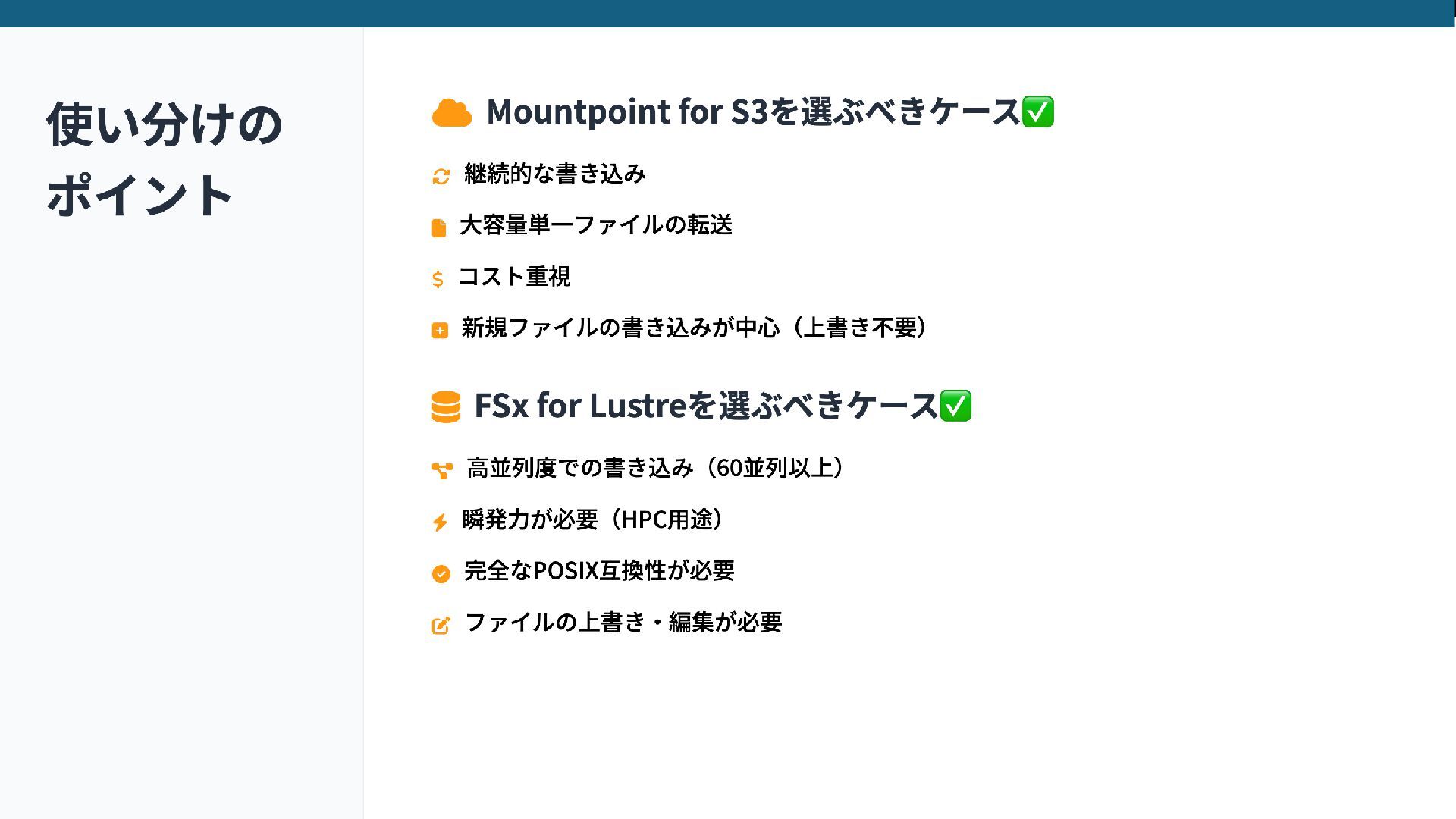1456x819 pixels.
Task: Select the コスト重視 bullet text
Action: [514, 276]
